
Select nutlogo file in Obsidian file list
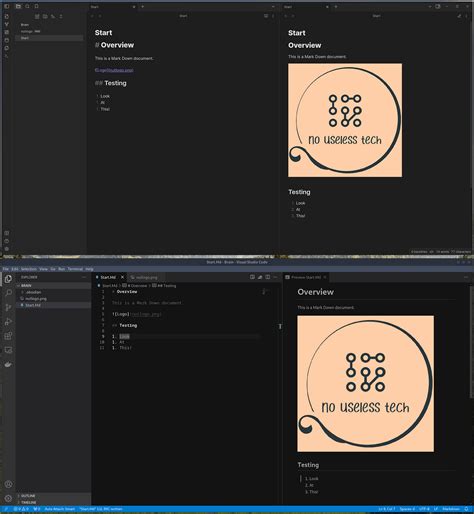pyautogui.click(x=49, y=31)
